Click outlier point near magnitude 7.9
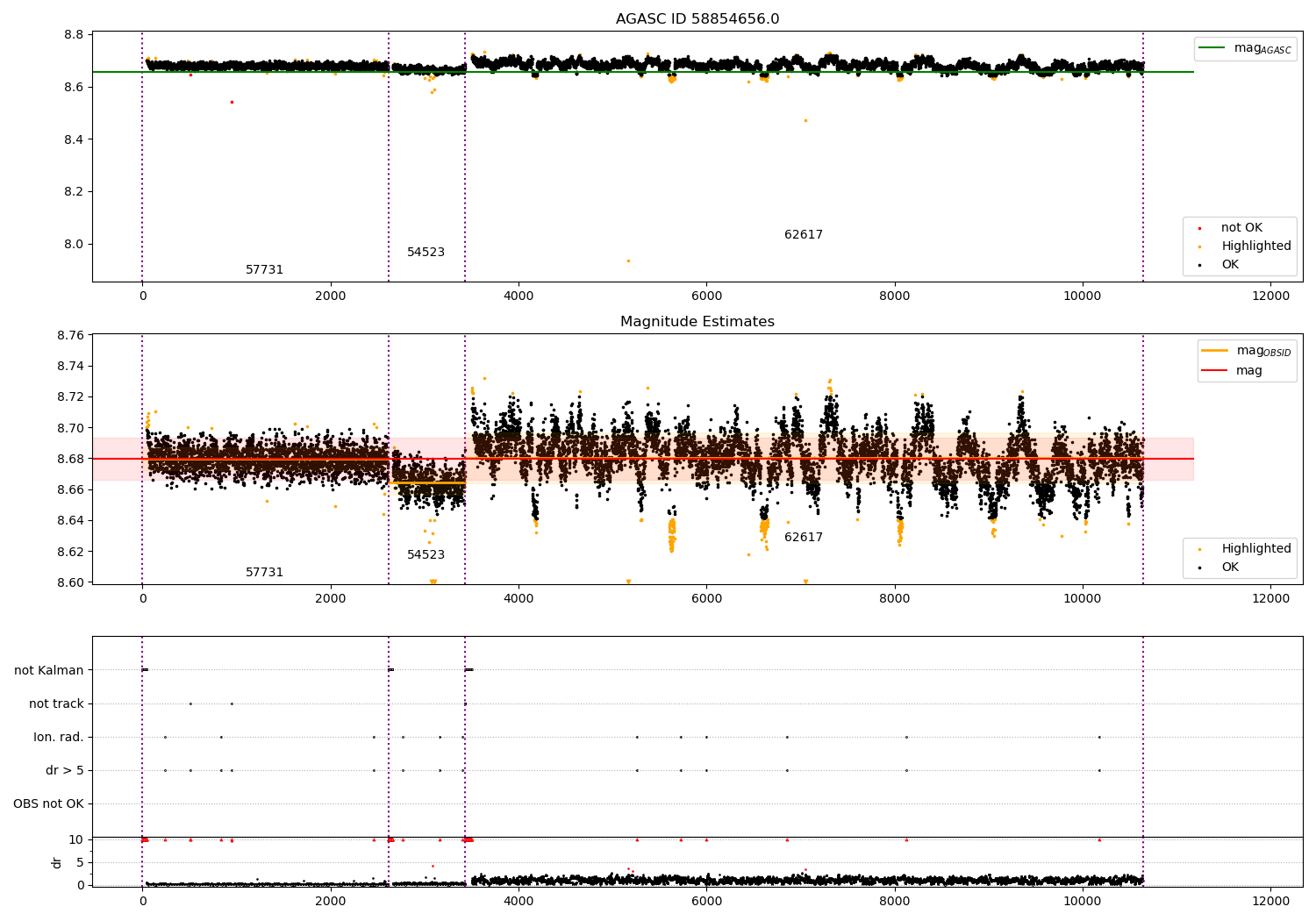 coord(628,261)
